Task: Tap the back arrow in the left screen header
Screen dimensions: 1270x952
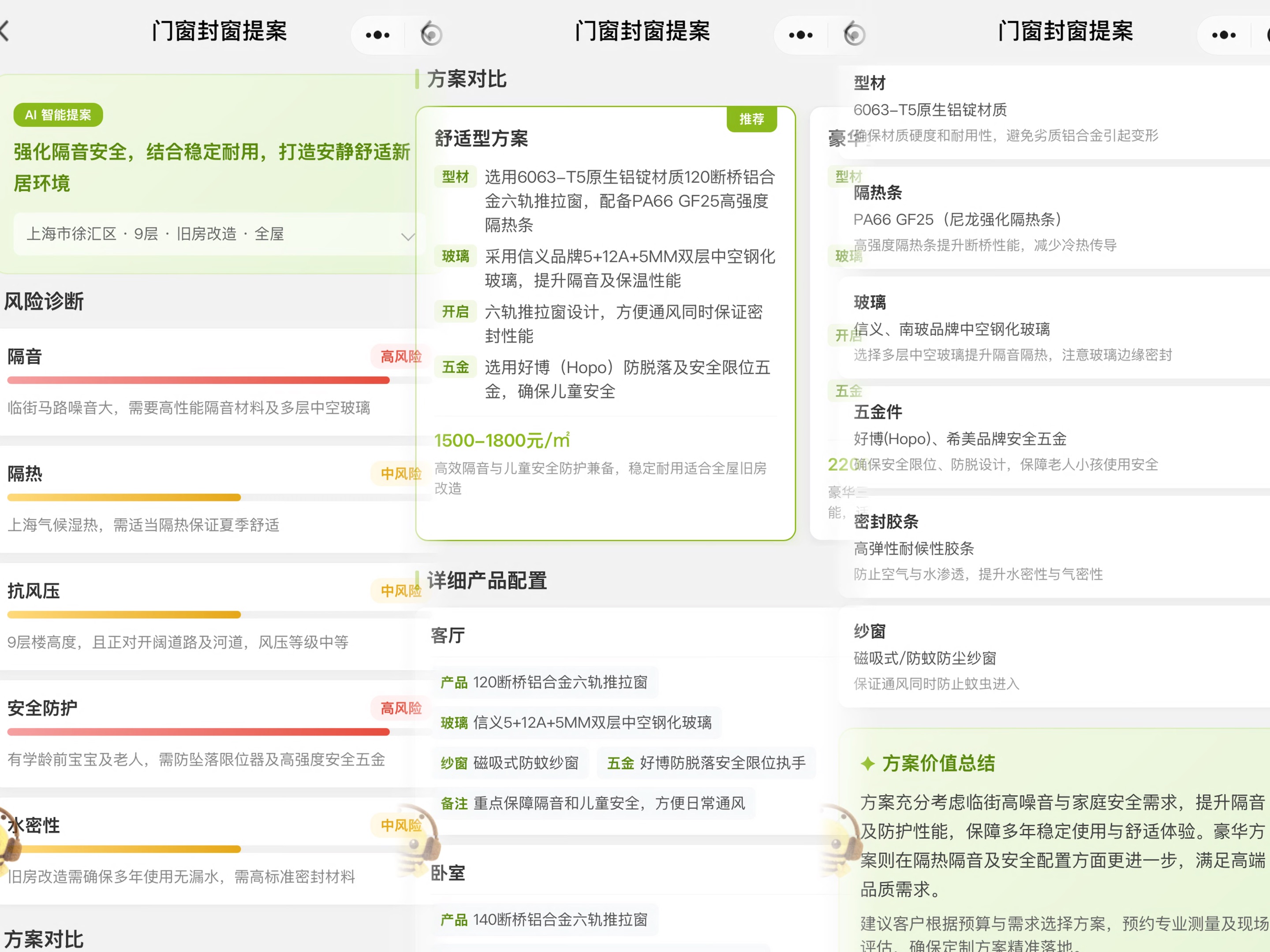Action: [x=4, y=31]
